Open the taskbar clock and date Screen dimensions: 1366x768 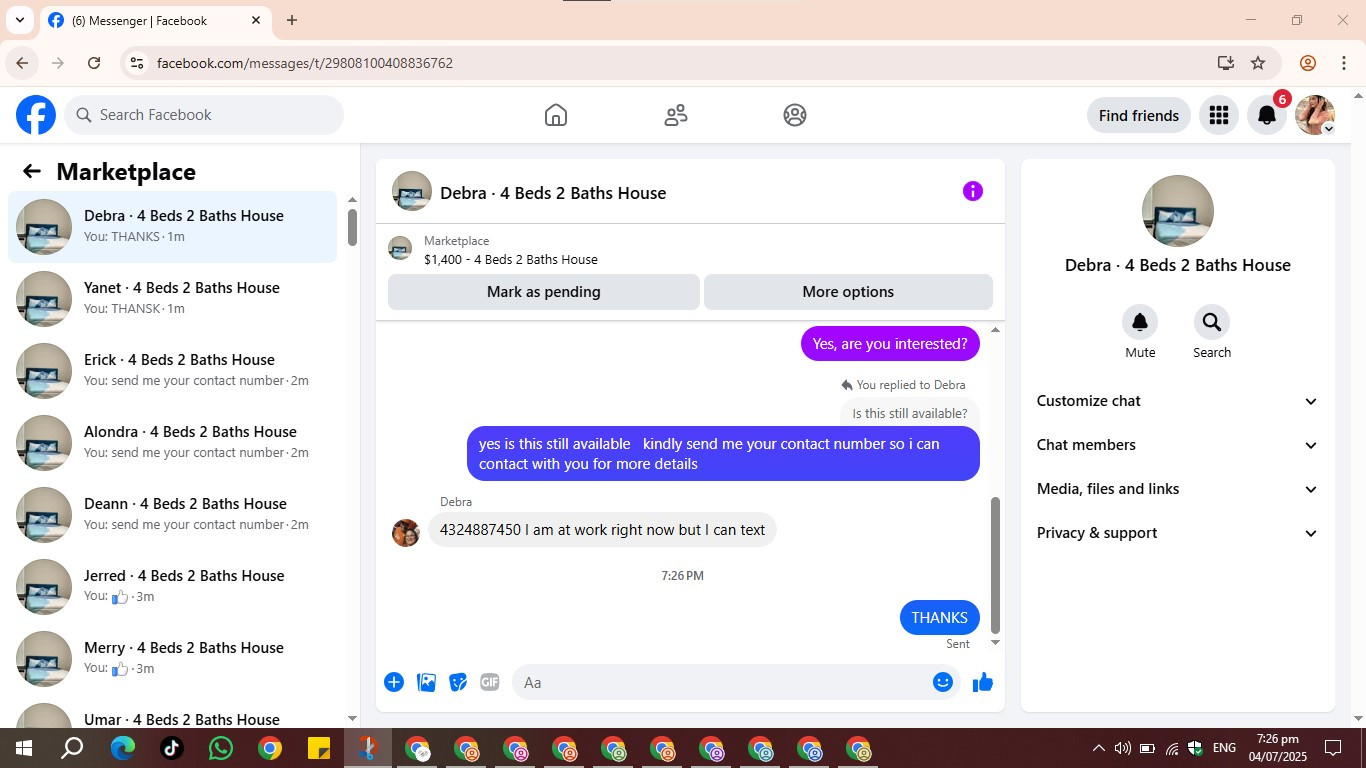point(1278,748)
